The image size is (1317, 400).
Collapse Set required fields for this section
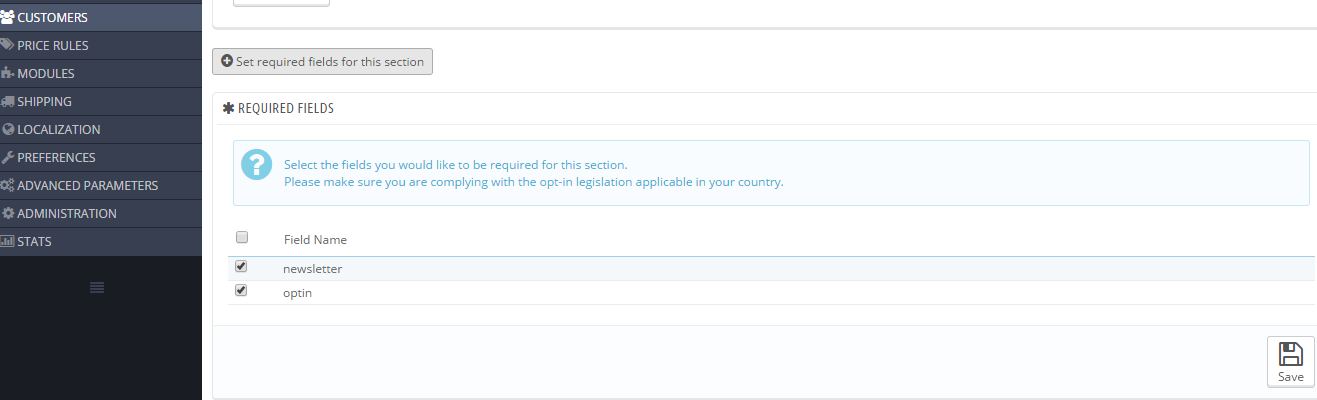(322, 61)
